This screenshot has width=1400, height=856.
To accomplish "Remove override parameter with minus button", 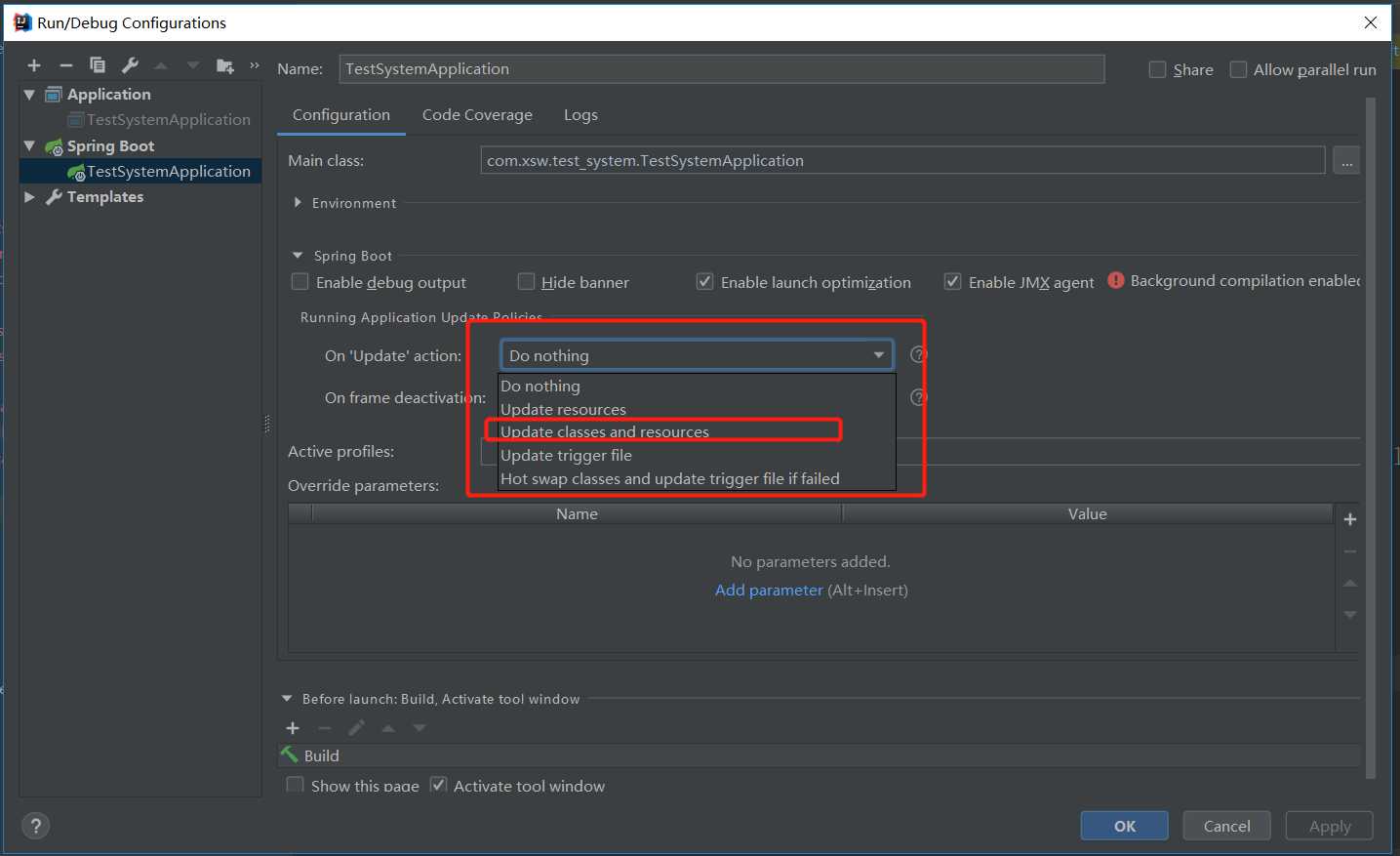I will [1350, 551].
